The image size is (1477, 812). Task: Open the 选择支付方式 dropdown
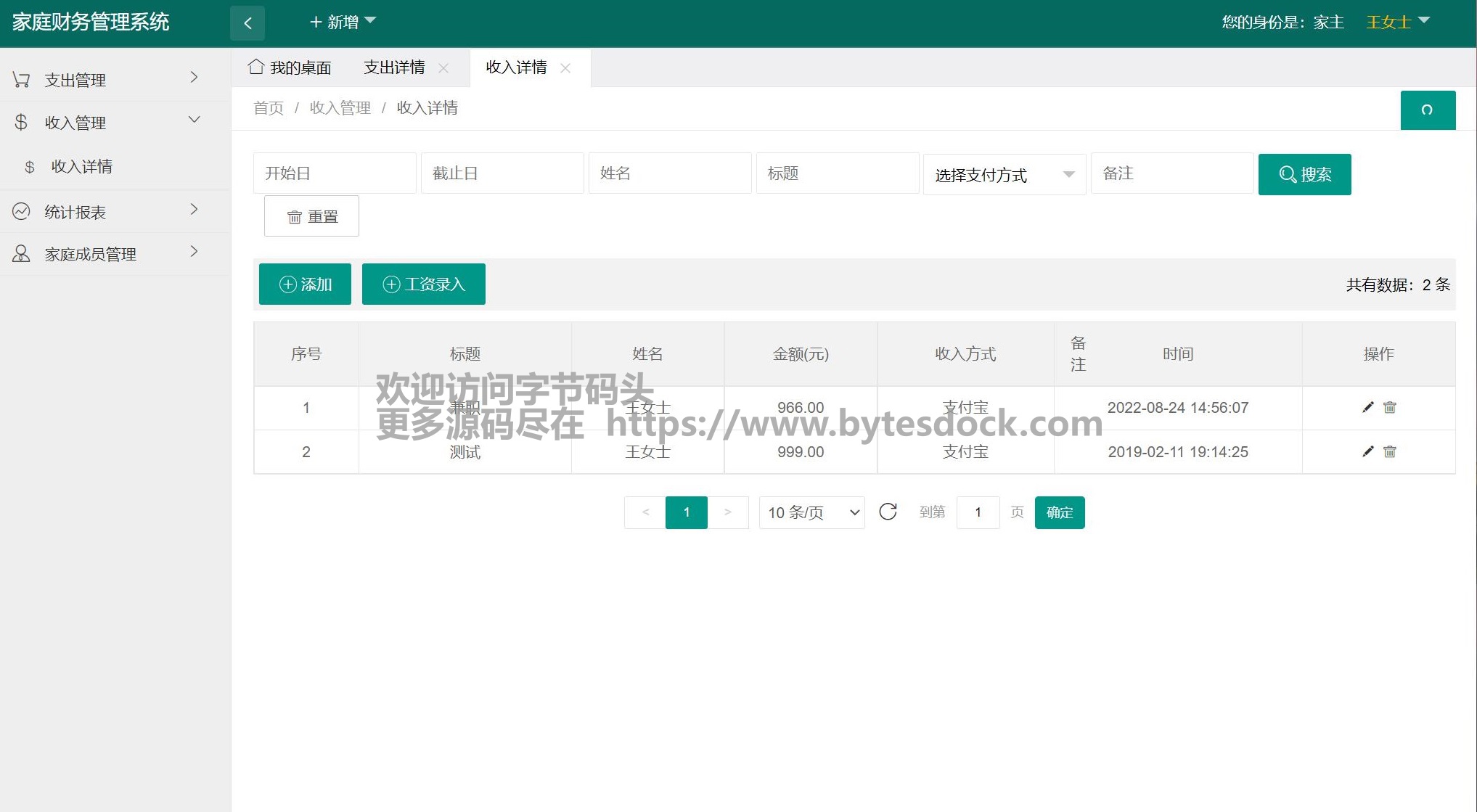1004,174
